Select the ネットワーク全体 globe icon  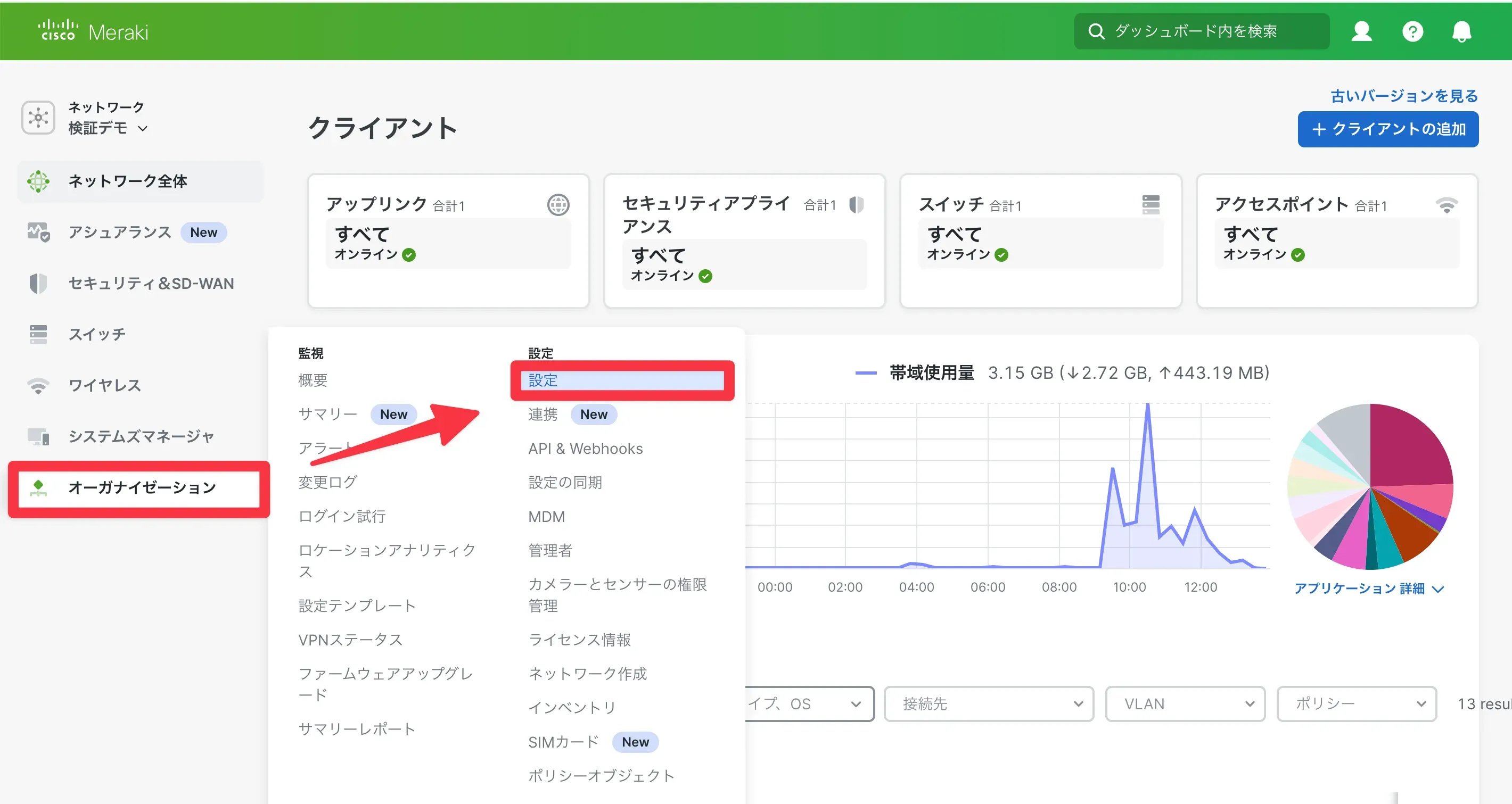(38, 180)
